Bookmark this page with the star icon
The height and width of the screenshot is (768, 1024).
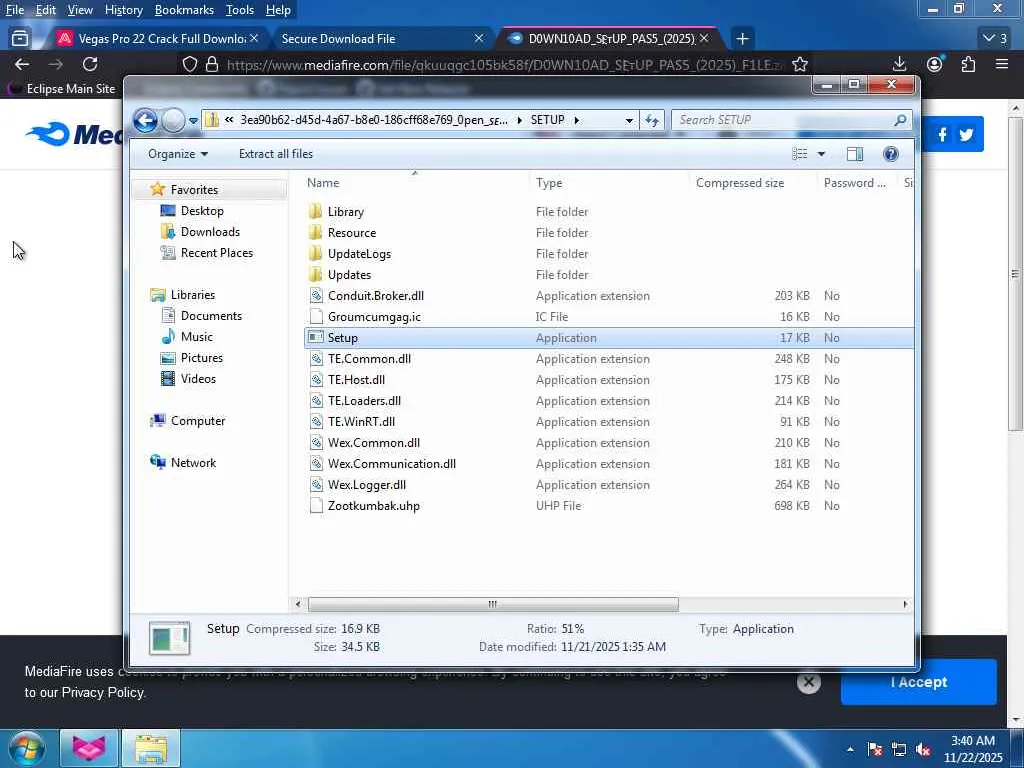click(800, 64)
